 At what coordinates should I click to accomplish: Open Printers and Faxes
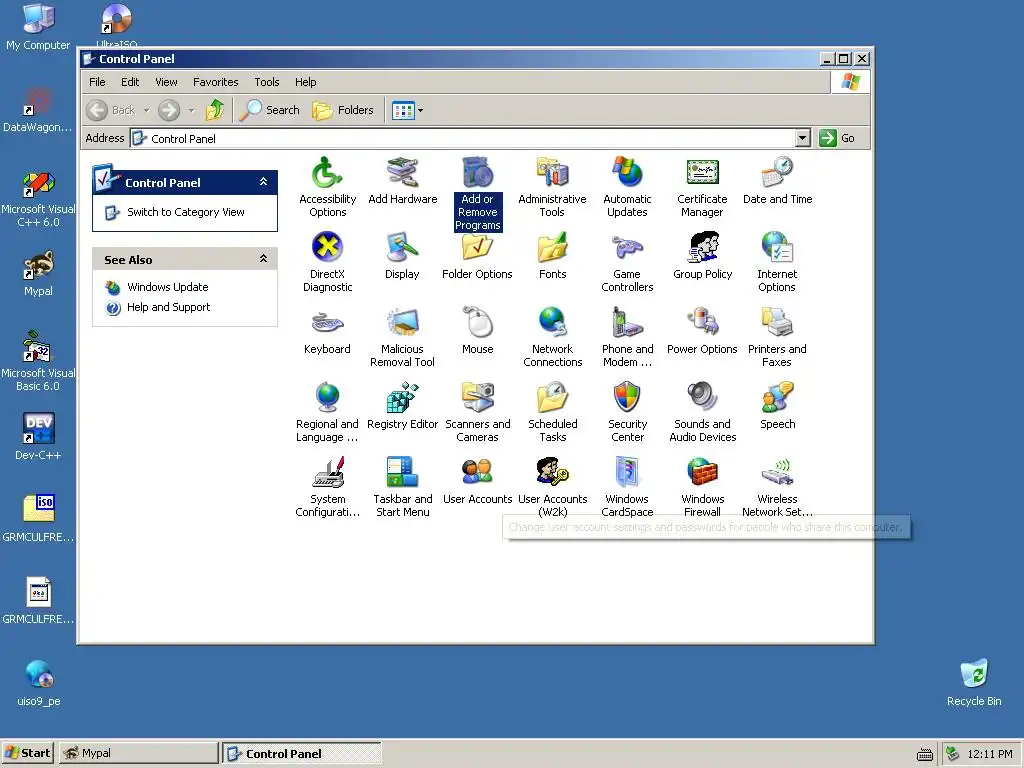[777, 337]
